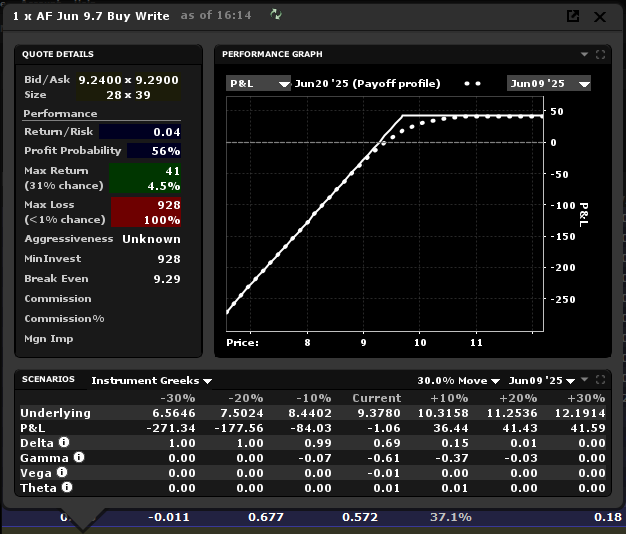Viewport: 626px width, 534px height.
Task: Click the green refresh icon beside the timestamp
Action: (276, 16)
